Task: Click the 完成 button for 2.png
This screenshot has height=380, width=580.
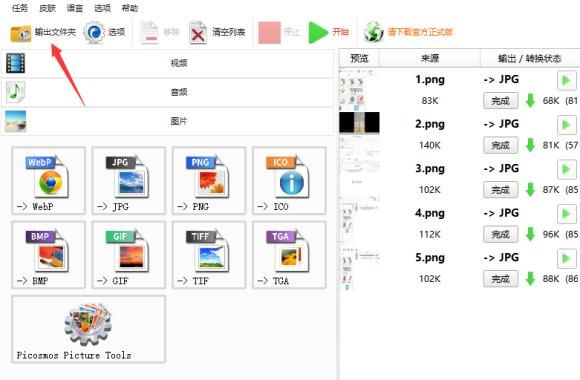Action: coord(500,145)
